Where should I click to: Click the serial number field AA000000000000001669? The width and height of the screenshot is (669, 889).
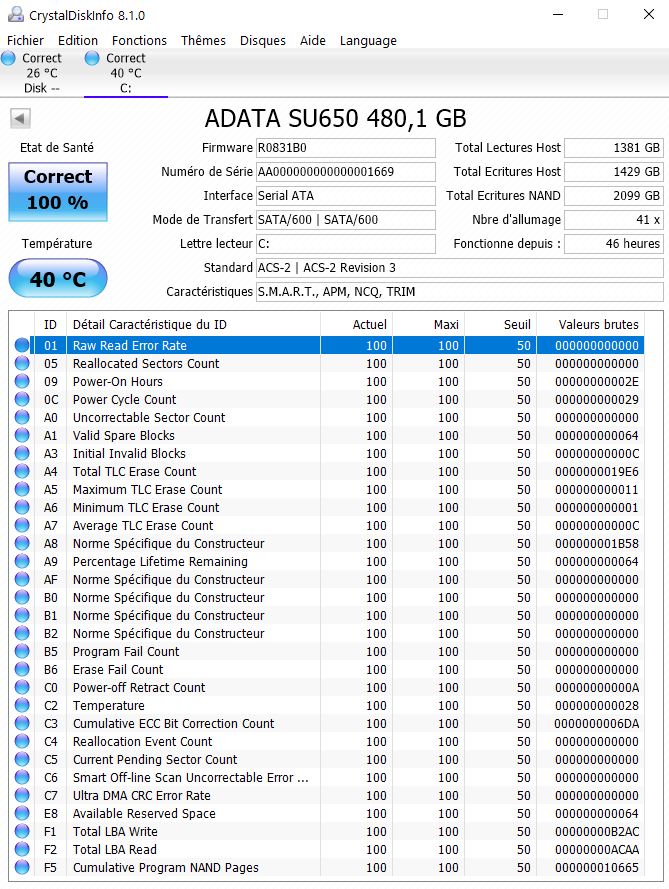coord(346,172)
